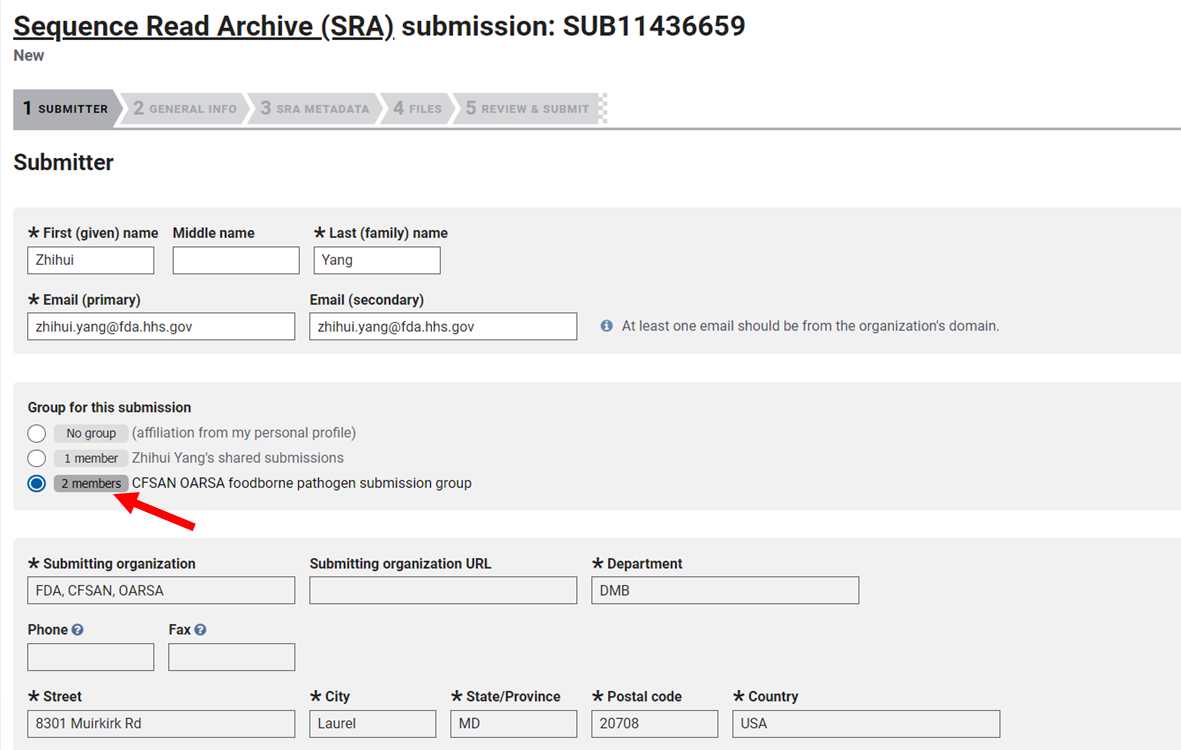Click the Country input field
Screen dimensions: 1181x750
click(866, 724)
